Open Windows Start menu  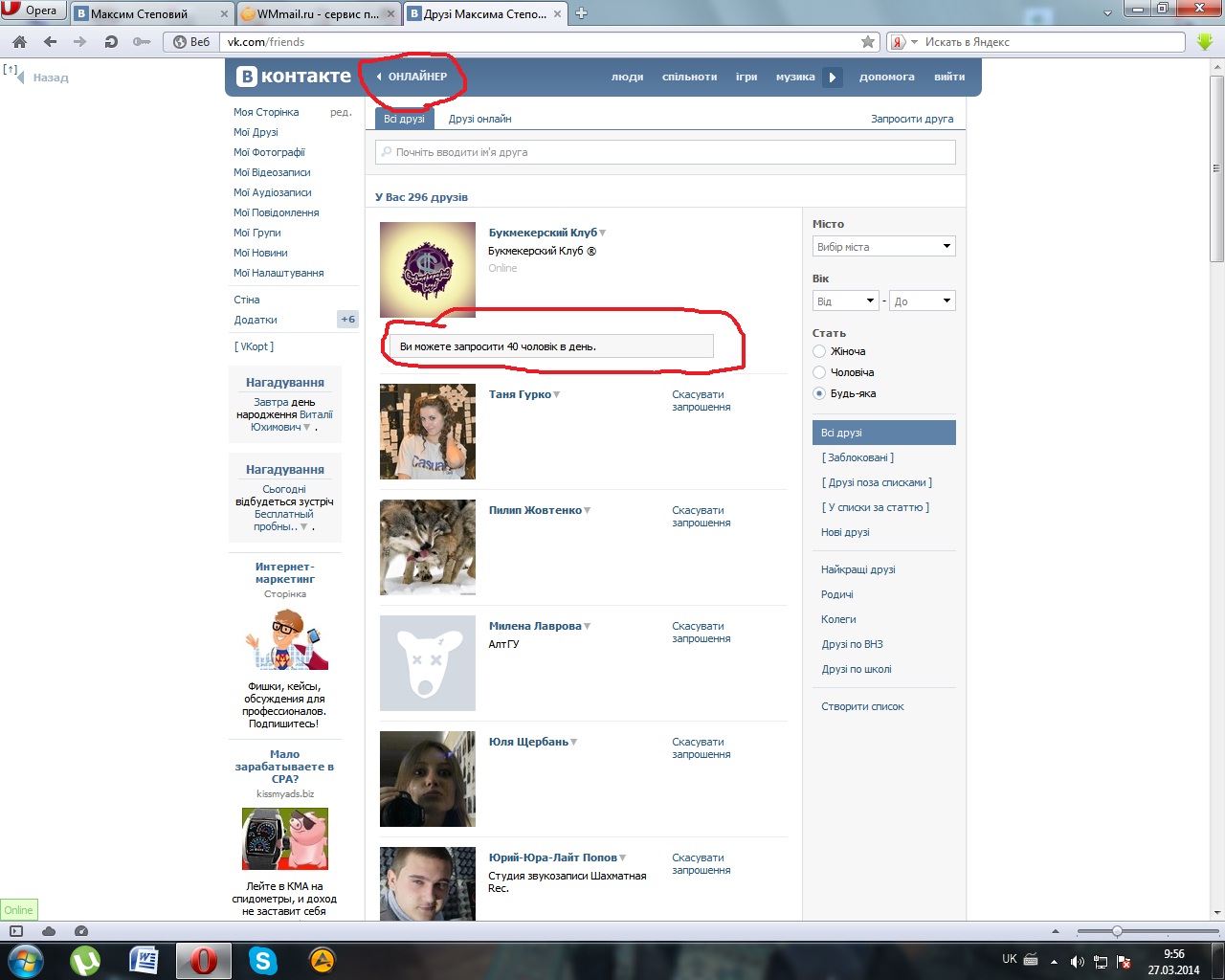[25, 960]
